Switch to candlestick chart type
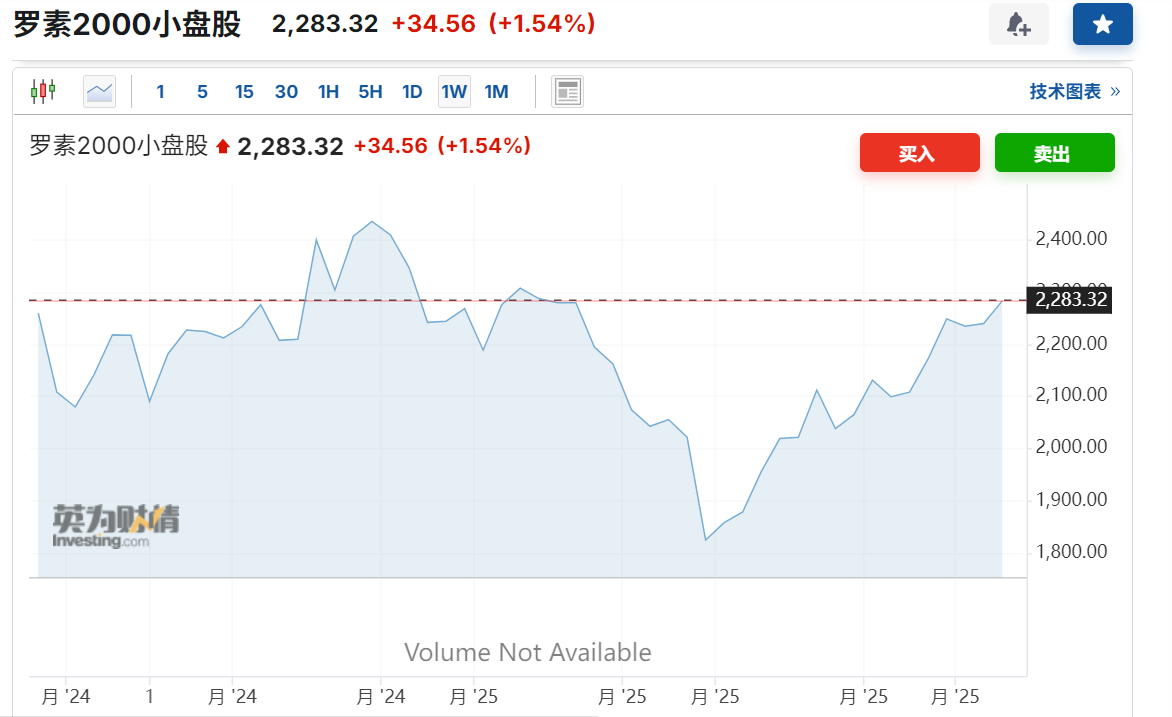1172x717 pixels. click(x=43, y=92)
